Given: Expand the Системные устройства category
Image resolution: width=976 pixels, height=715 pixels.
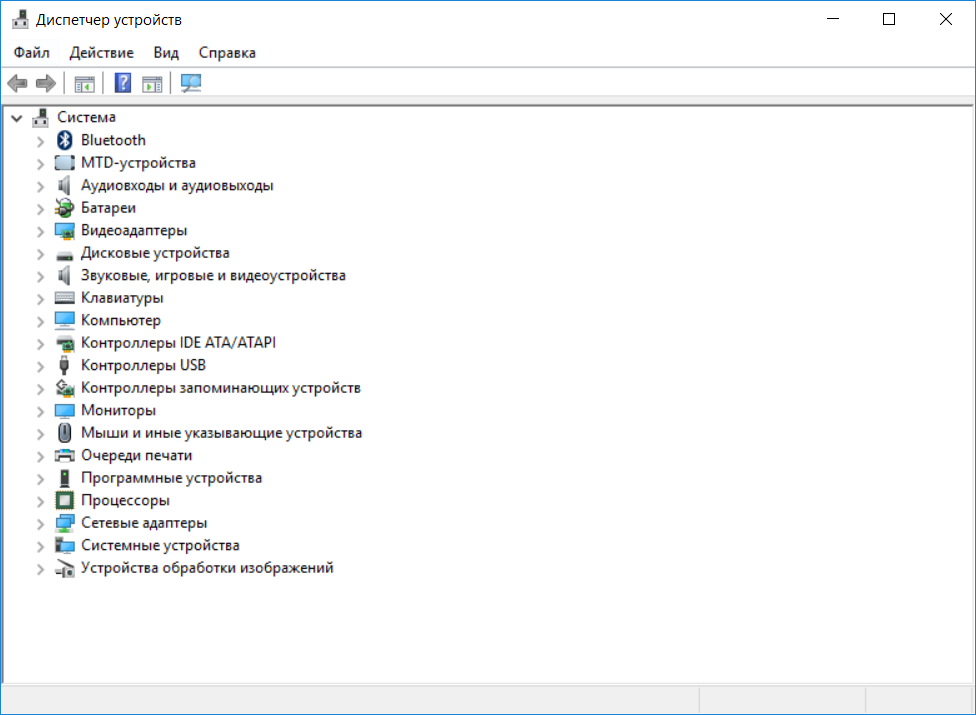Looking at the screenshot, I should (40, 546).
